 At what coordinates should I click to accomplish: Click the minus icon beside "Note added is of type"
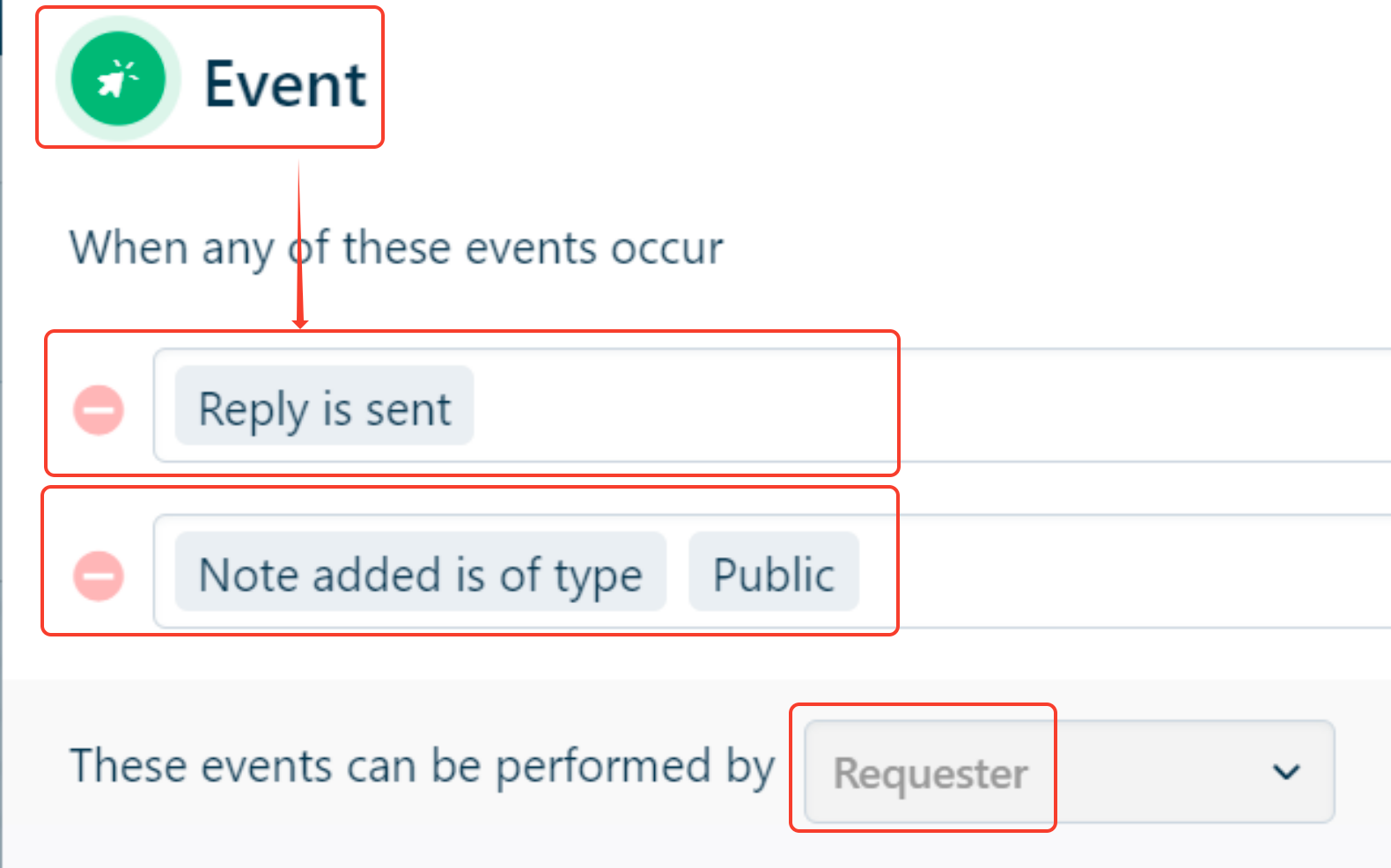[98, 577]
